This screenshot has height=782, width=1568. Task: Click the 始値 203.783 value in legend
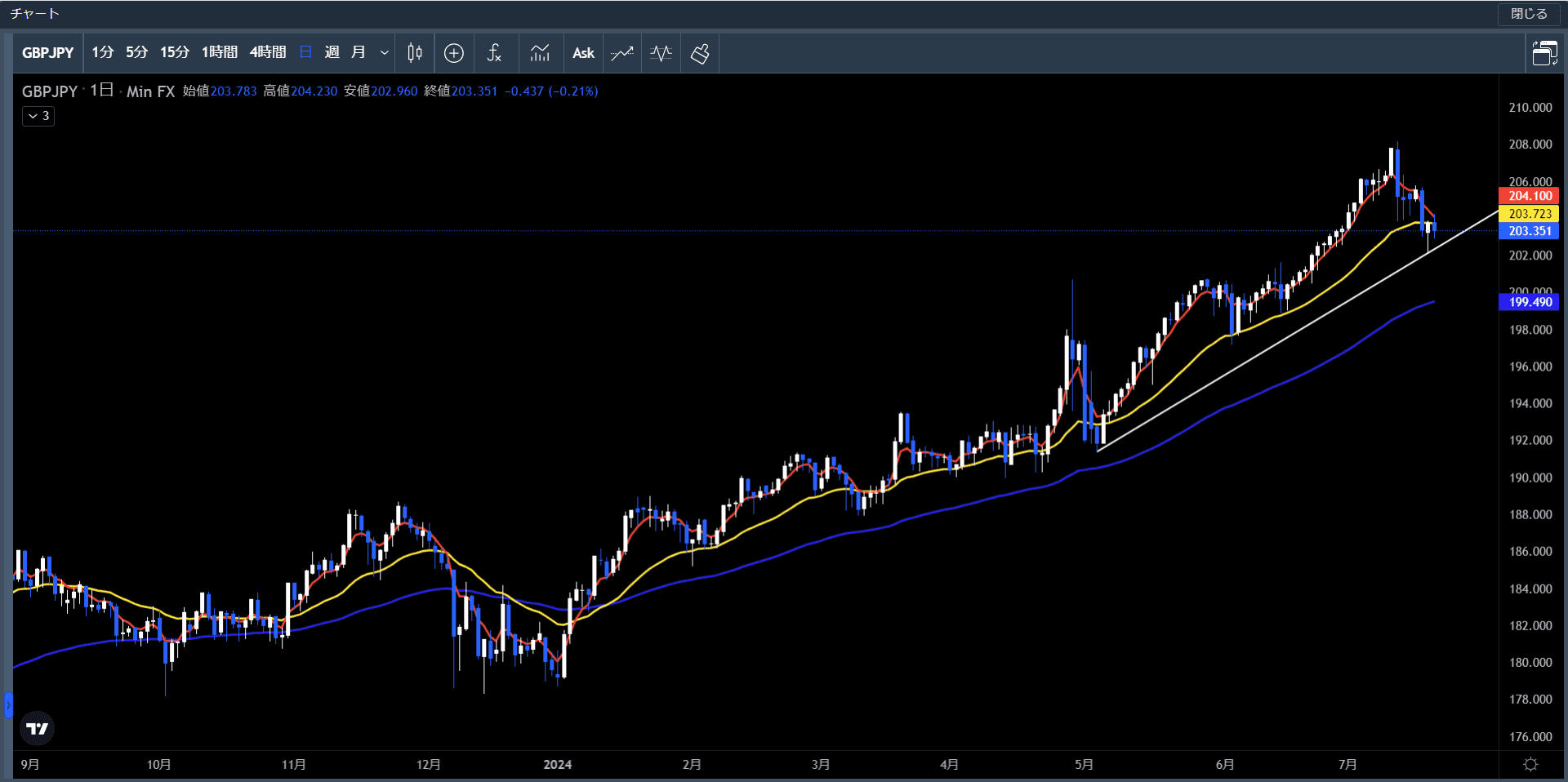pos(234,91)
